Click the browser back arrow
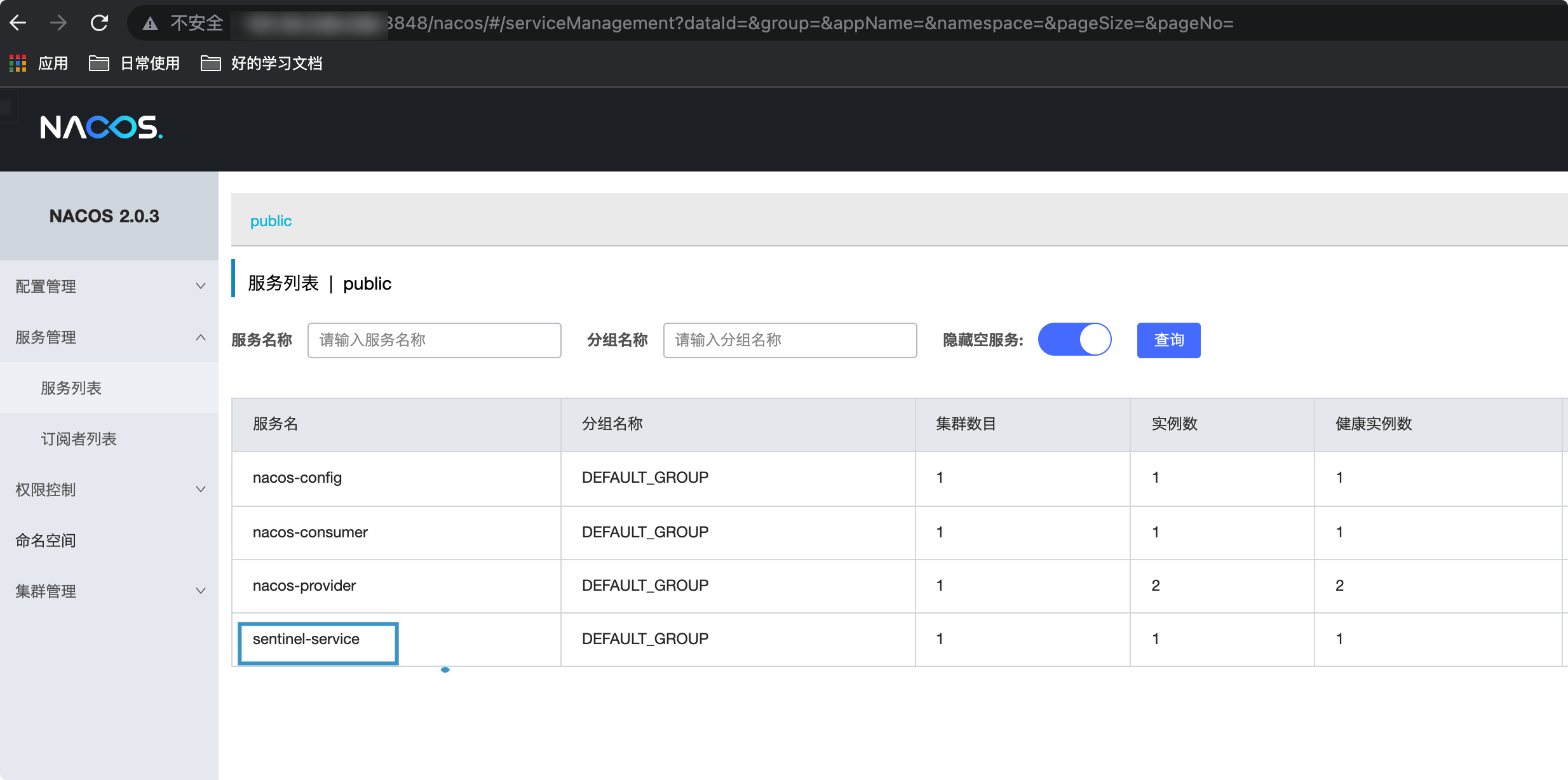The width and height of the screenshot is (1568, 780). [x=18, y=24]
